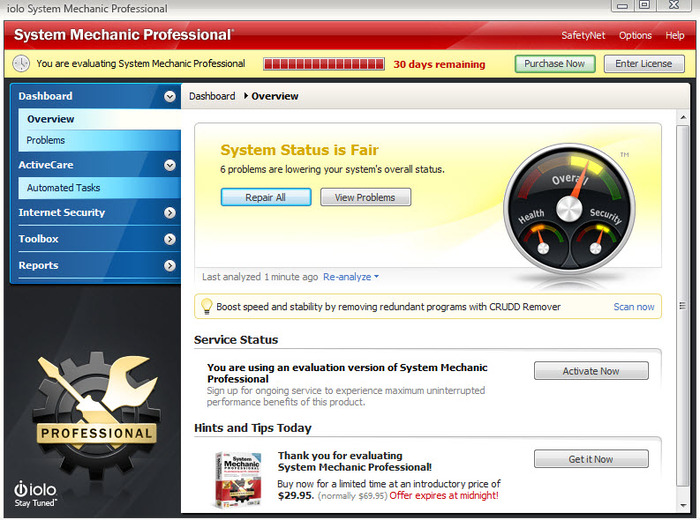Click the Professional gear and wrench logo
Viewport: 700px width, 520px height.
click(96, 414)
